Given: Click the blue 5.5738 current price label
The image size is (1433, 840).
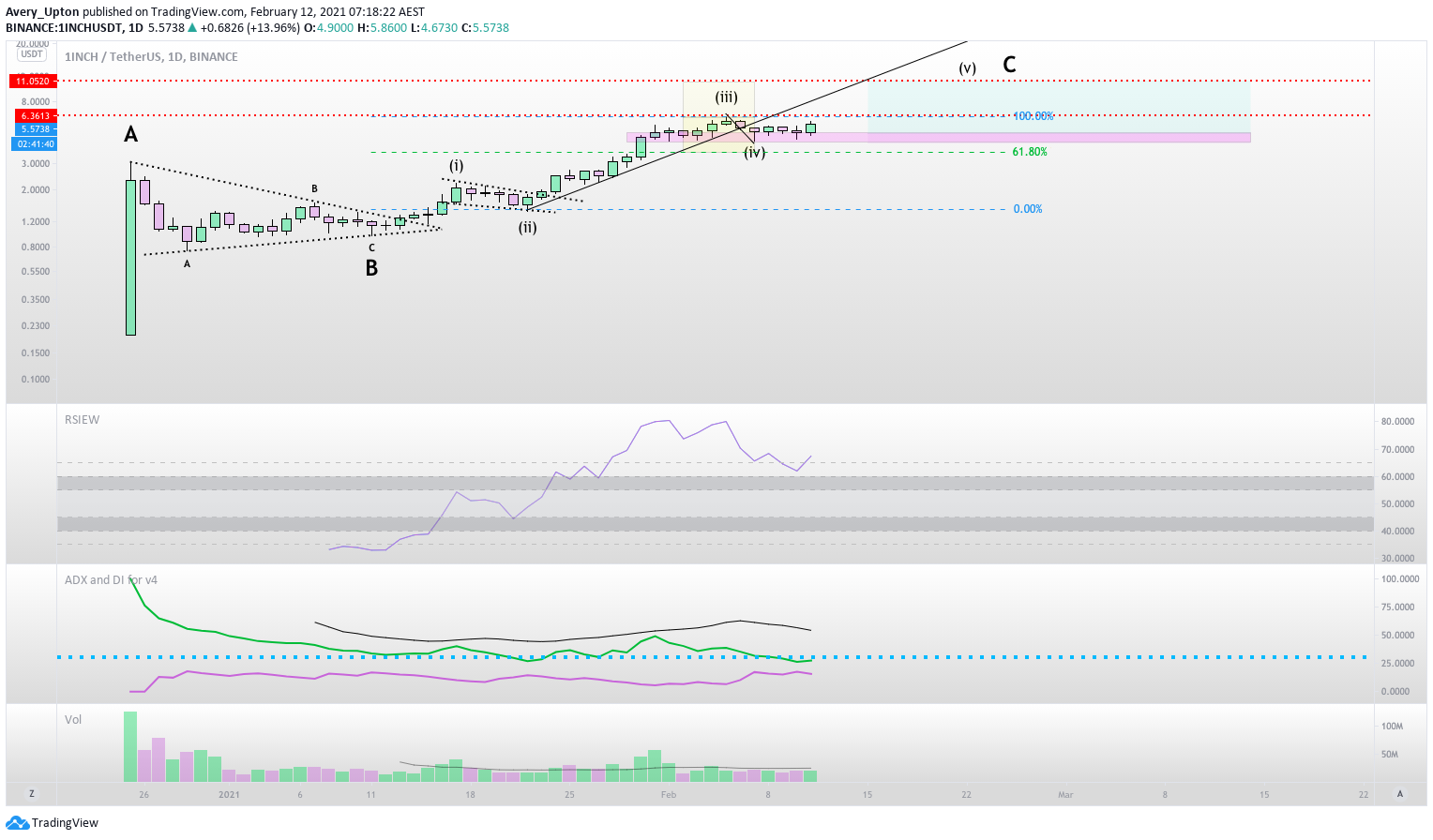Looking at the screenshot, I should (x=36, y=129).
